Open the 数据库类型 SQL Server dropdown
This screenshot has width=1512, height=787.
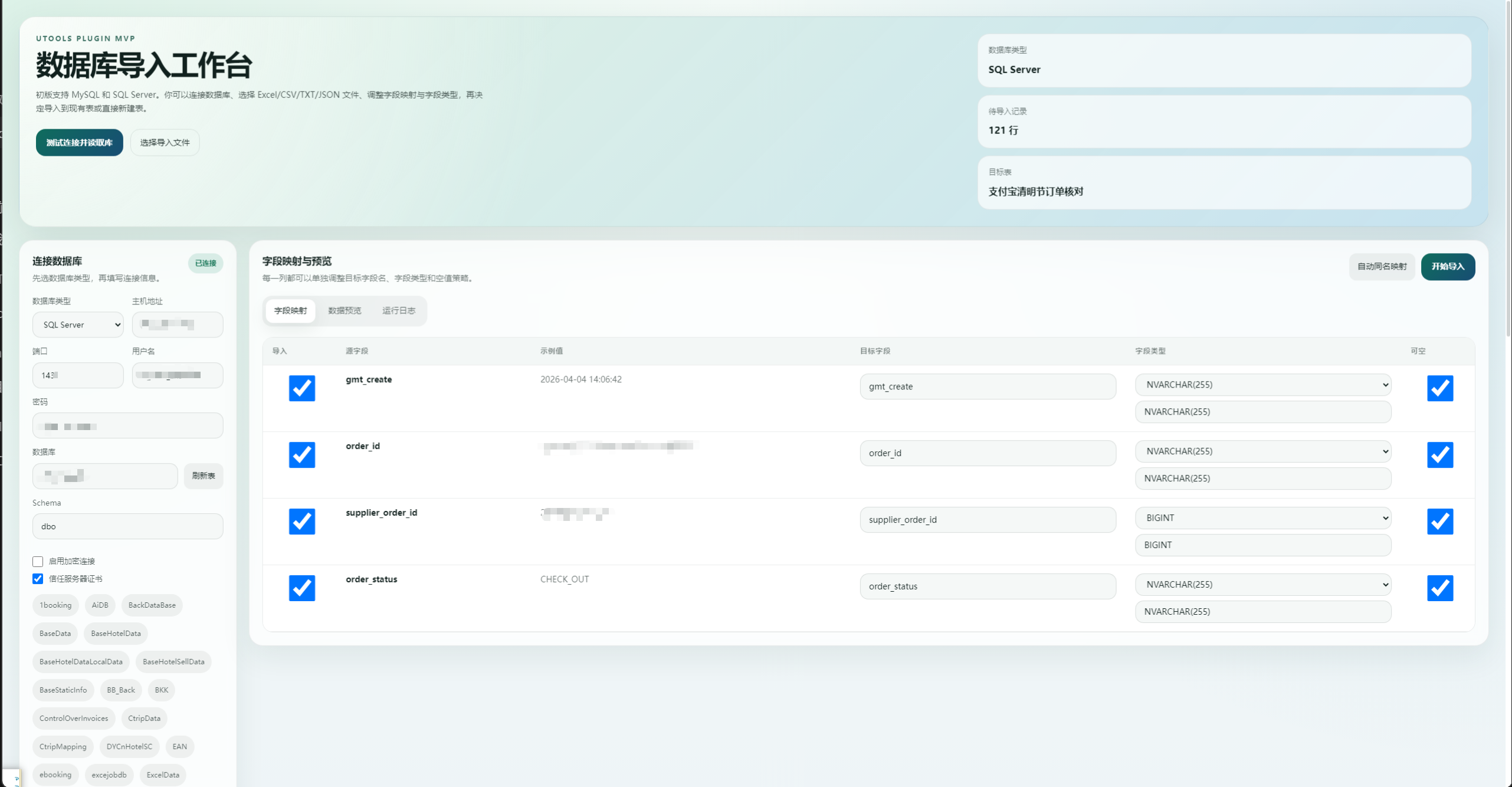(78, 324)
